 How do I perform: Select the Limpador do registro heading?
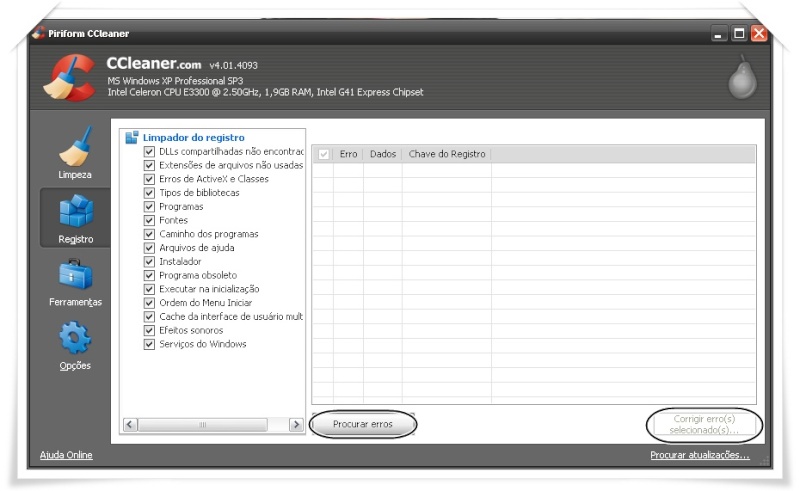pyautogui.click(x=194, y=137)
